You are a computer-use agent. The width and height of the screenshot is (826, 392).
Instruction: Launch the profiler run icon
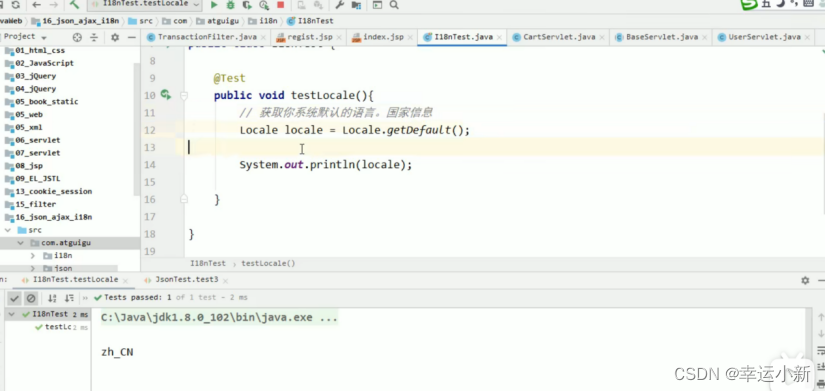pos(264,5)
